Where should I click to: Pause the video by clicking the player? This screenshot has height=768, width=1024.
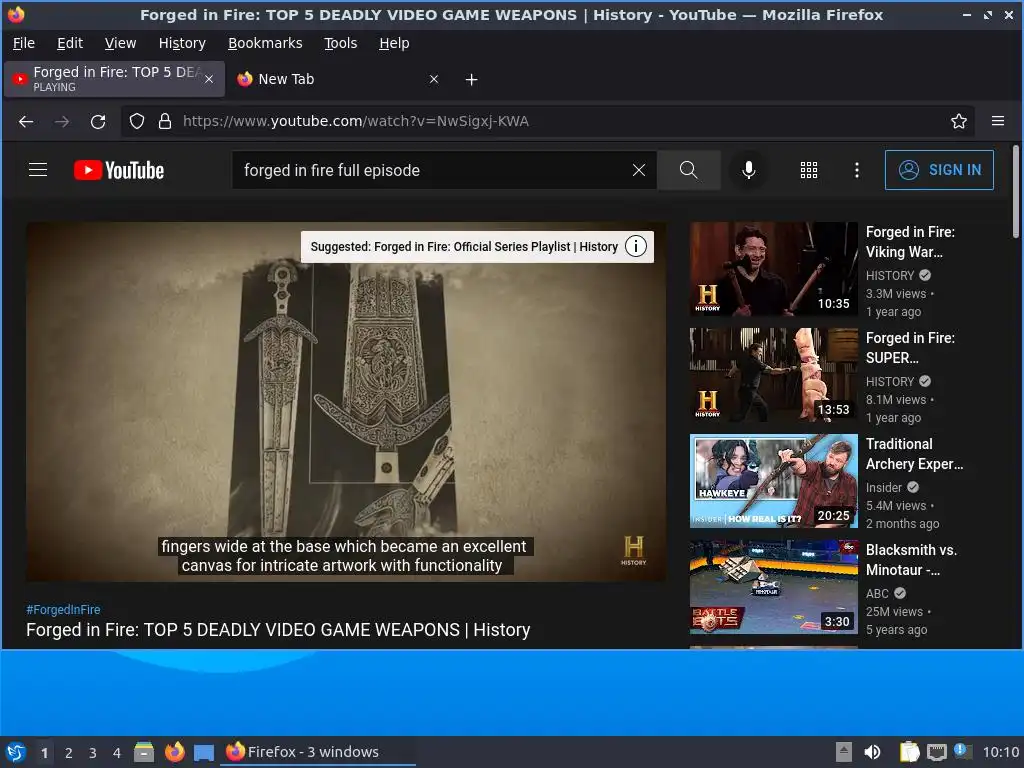[x=346, y=402]
